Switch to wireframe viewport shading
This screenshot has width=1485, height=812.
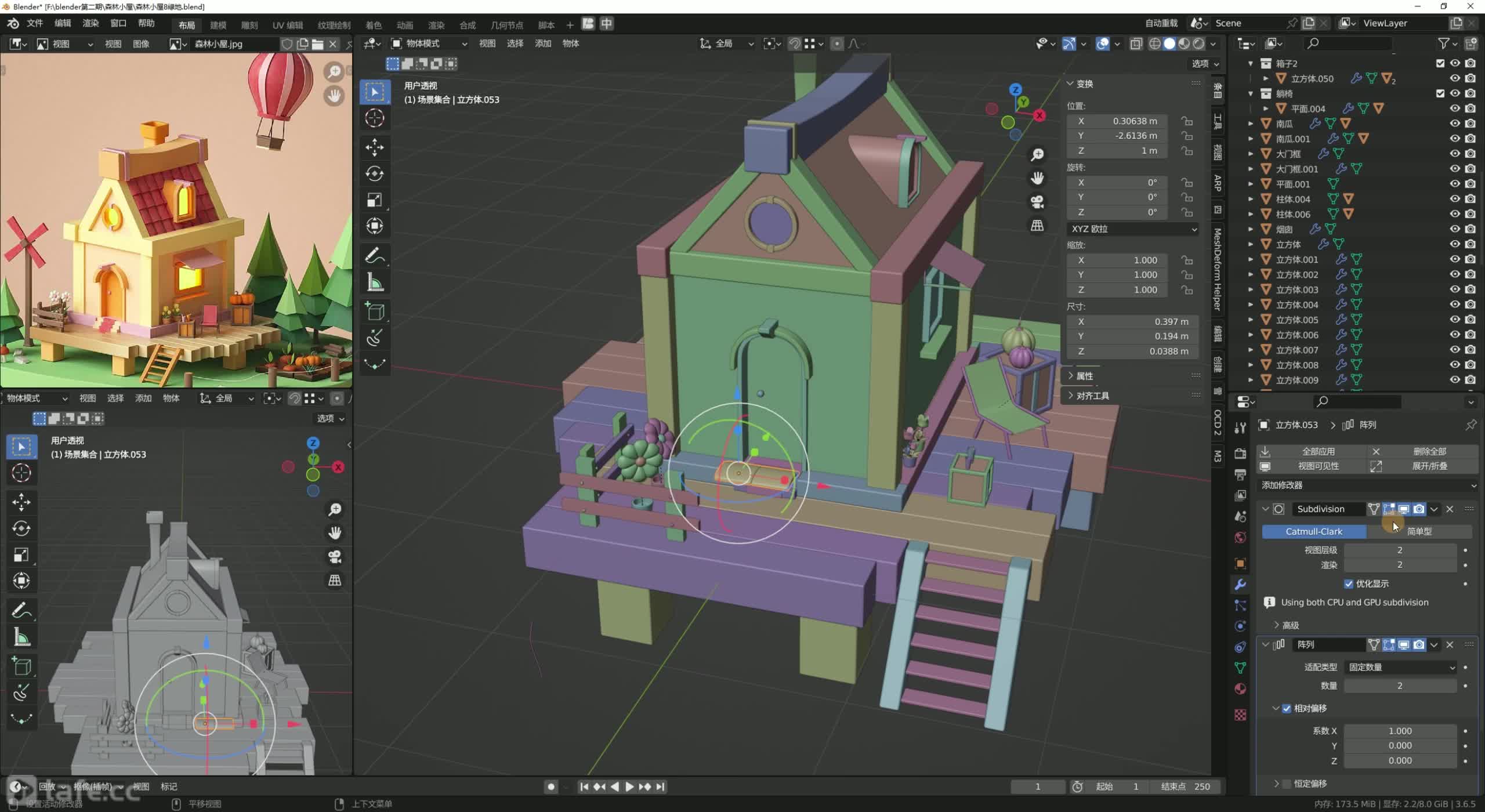pos(1155,43)
